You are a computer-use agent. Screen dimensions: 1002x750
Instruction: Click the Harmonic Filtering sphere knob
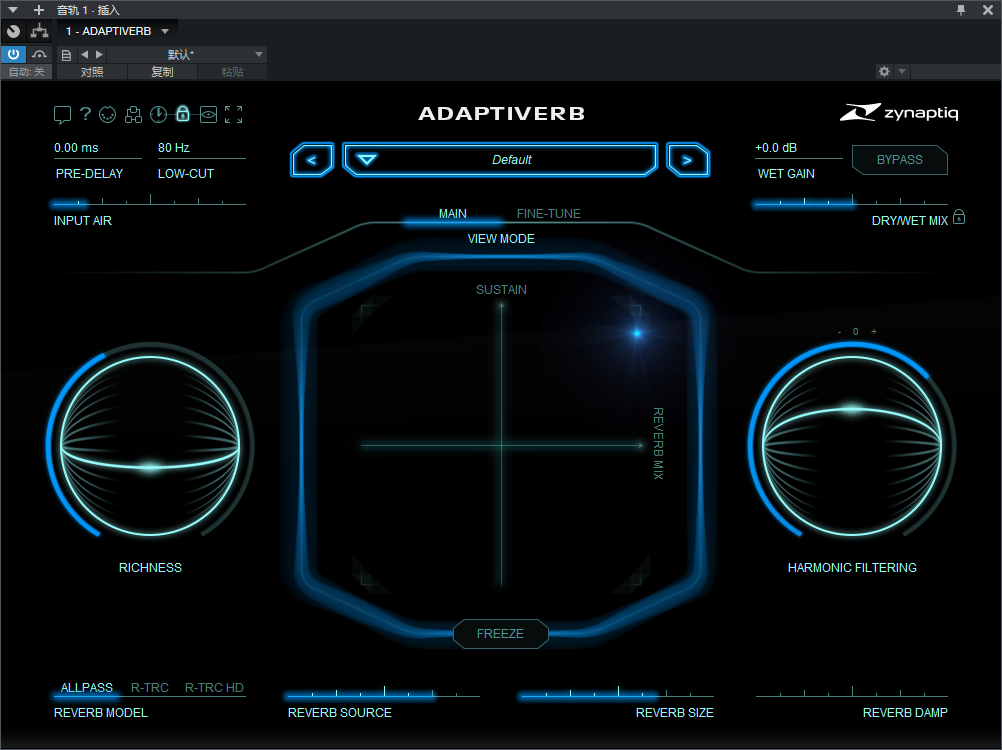[x=852, y=445]
